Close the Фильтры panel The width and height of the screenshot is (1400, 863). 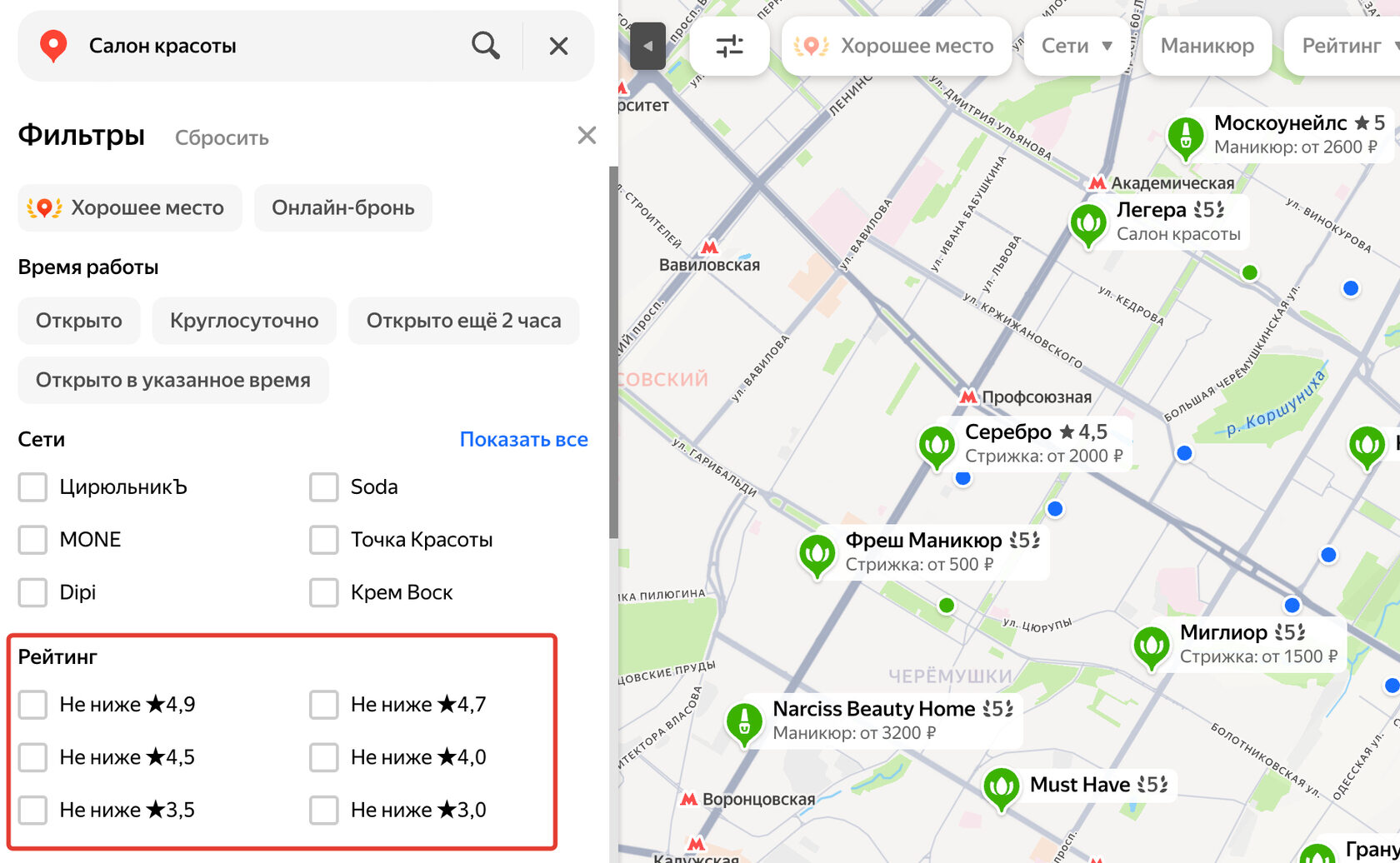[587, 135]
